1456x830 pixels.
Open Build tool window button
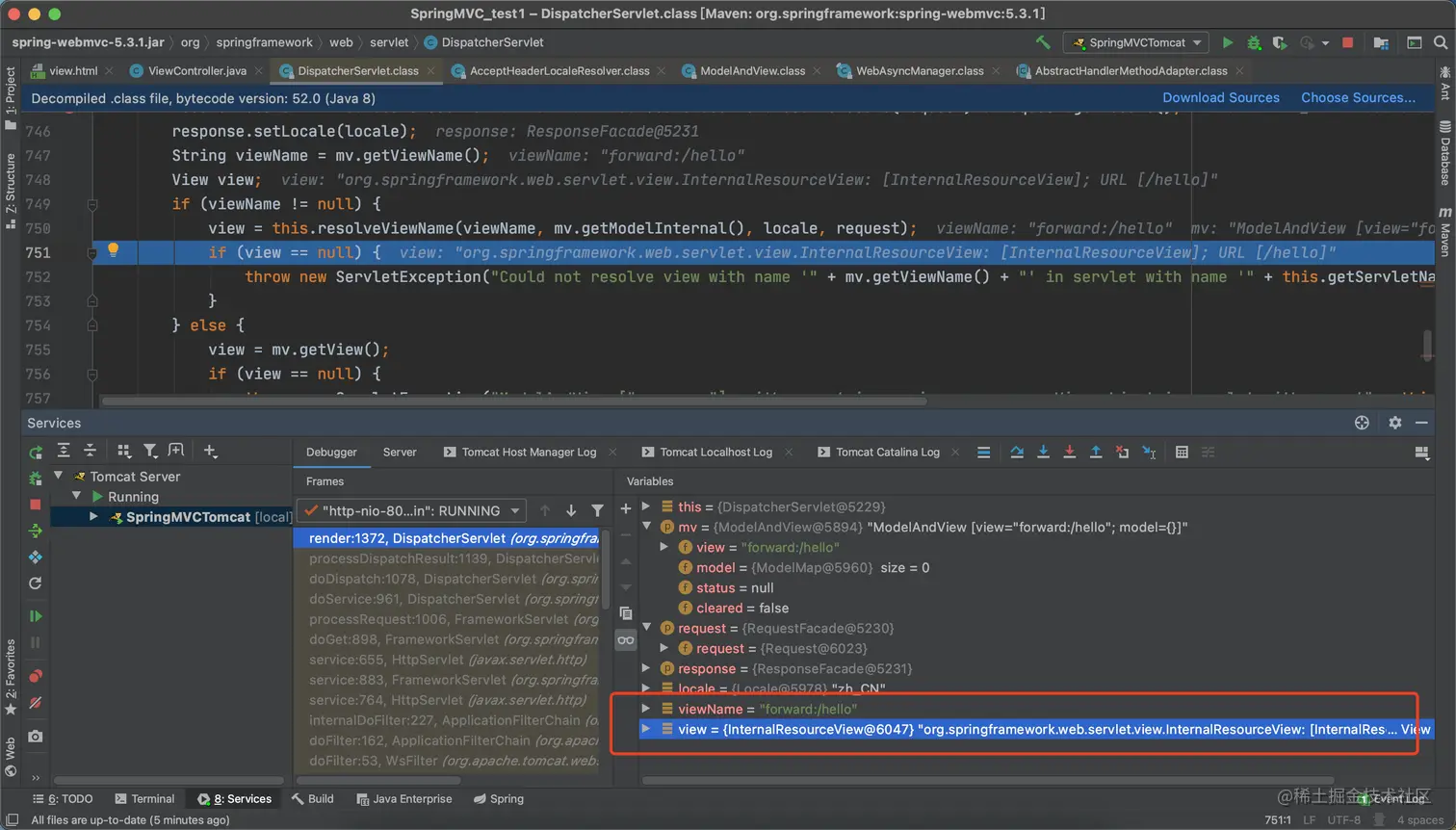click(x=313, y=799)
